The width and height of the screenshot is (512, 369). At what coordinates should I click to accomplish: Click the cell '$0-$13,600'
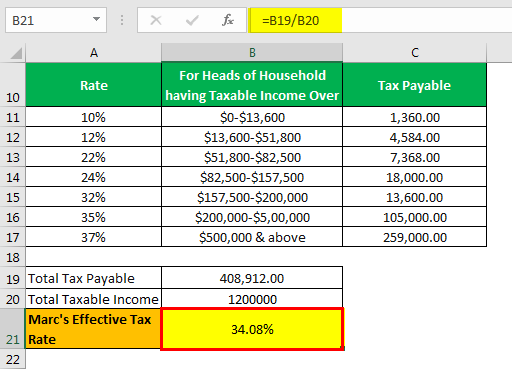coord(252,117)
